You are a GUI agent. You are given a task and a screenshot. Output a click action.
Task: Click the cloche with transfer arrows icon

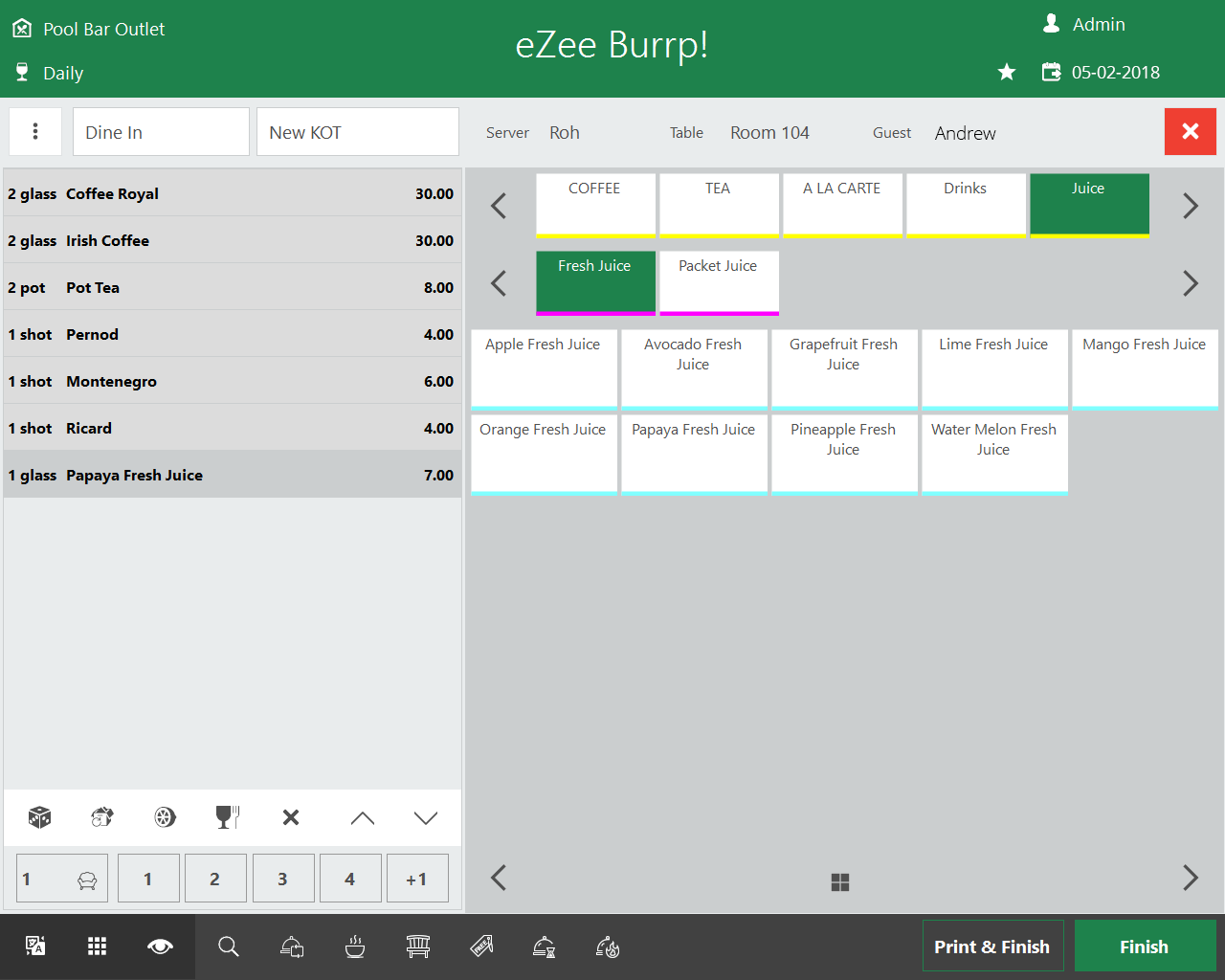(292, 947)
